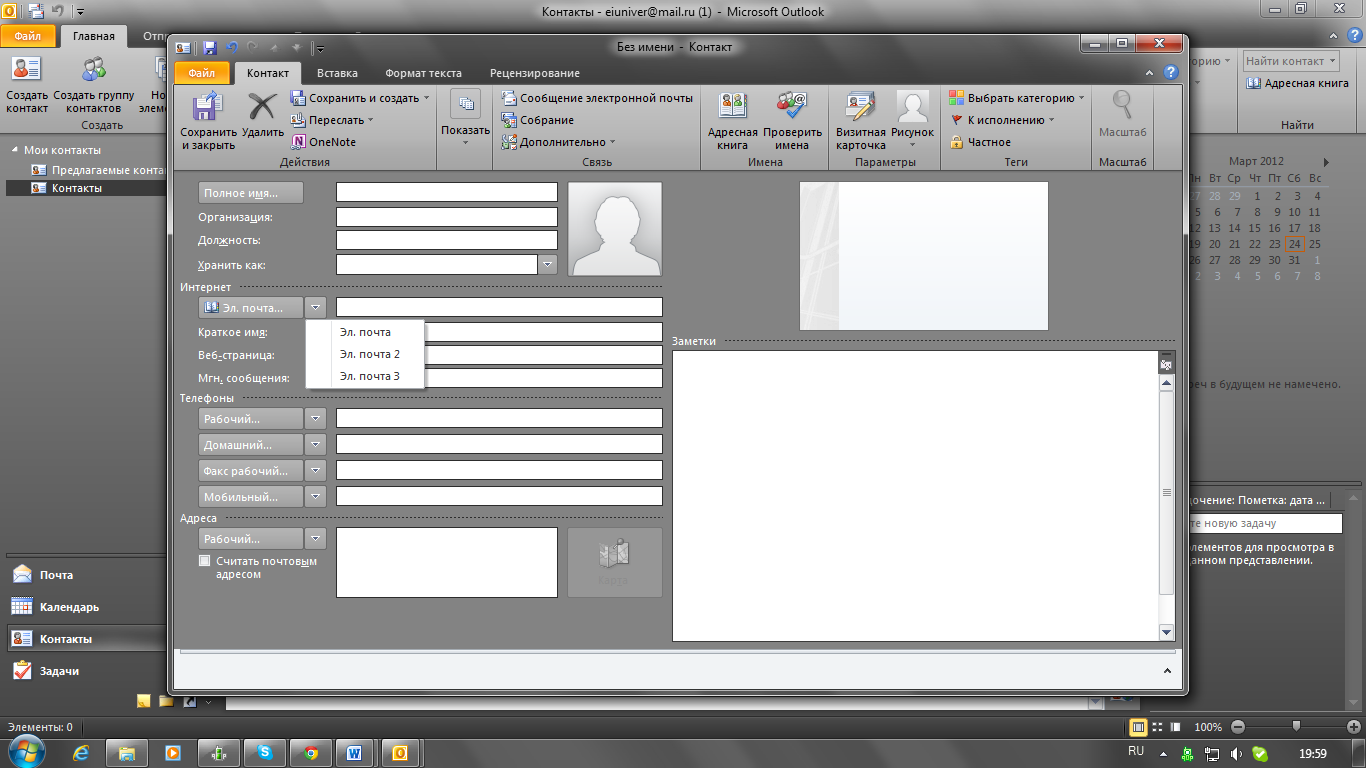
Task: Open Skype from the taskbar
Action: point(265,753)
